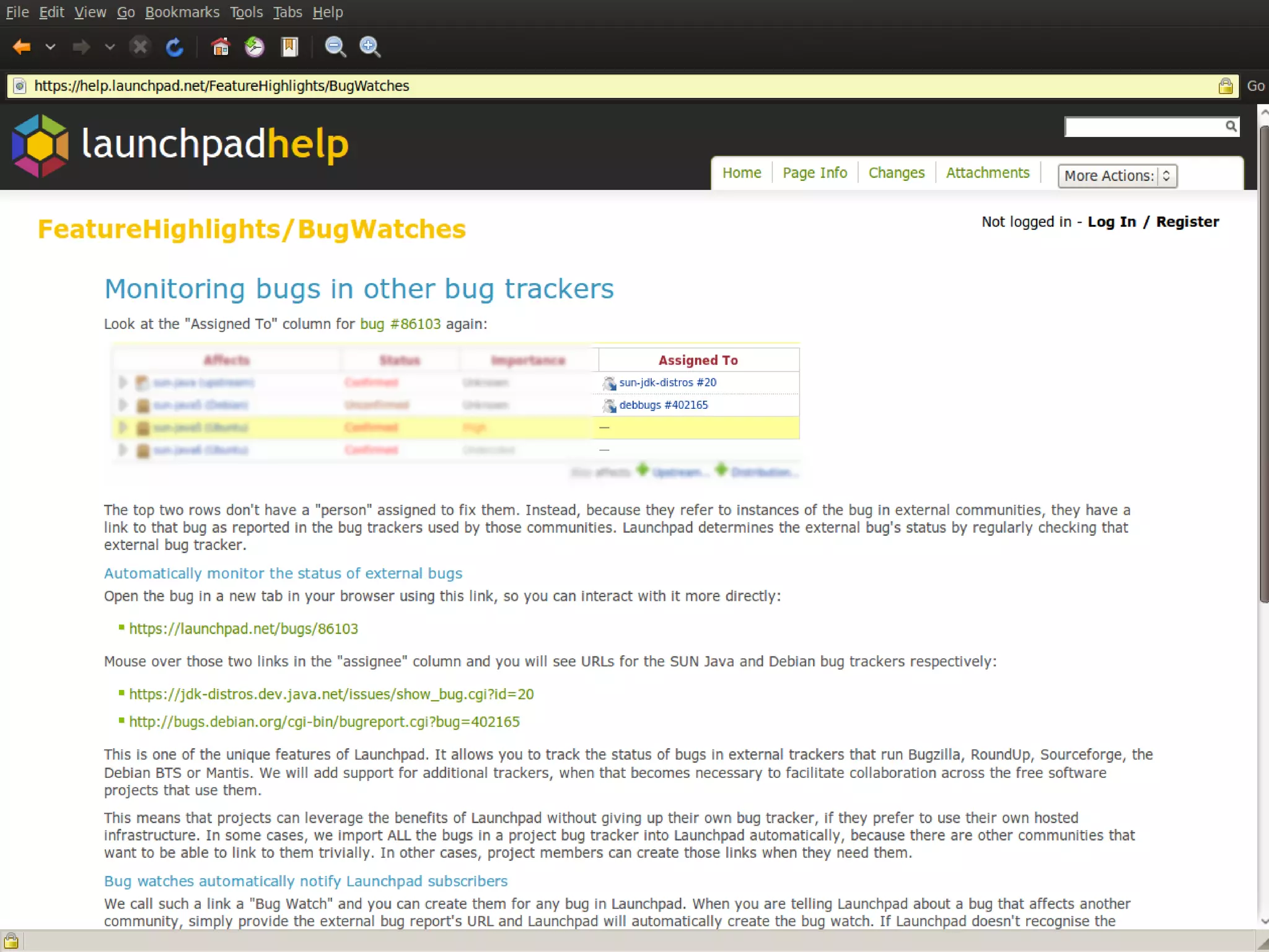Viewport: 1269px width, 952px height.
Task: Zoom in with the plus magnifier
Action: pyautogui.click(x=370, y=47)
